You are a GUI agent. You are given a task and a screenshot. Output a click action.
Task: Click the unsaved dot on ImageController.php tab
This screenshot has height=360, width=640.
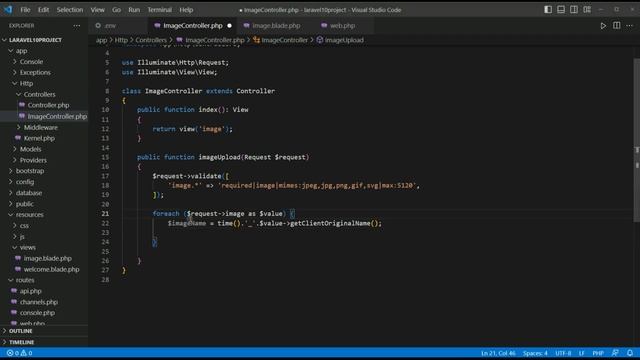(x=229, y=26)
